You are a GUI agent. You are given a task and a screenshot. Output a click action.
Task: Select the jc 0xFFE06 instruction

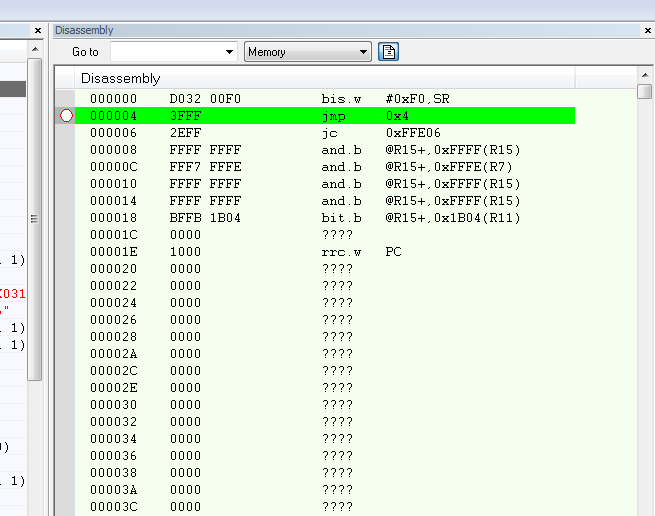[x=325, y=133]
